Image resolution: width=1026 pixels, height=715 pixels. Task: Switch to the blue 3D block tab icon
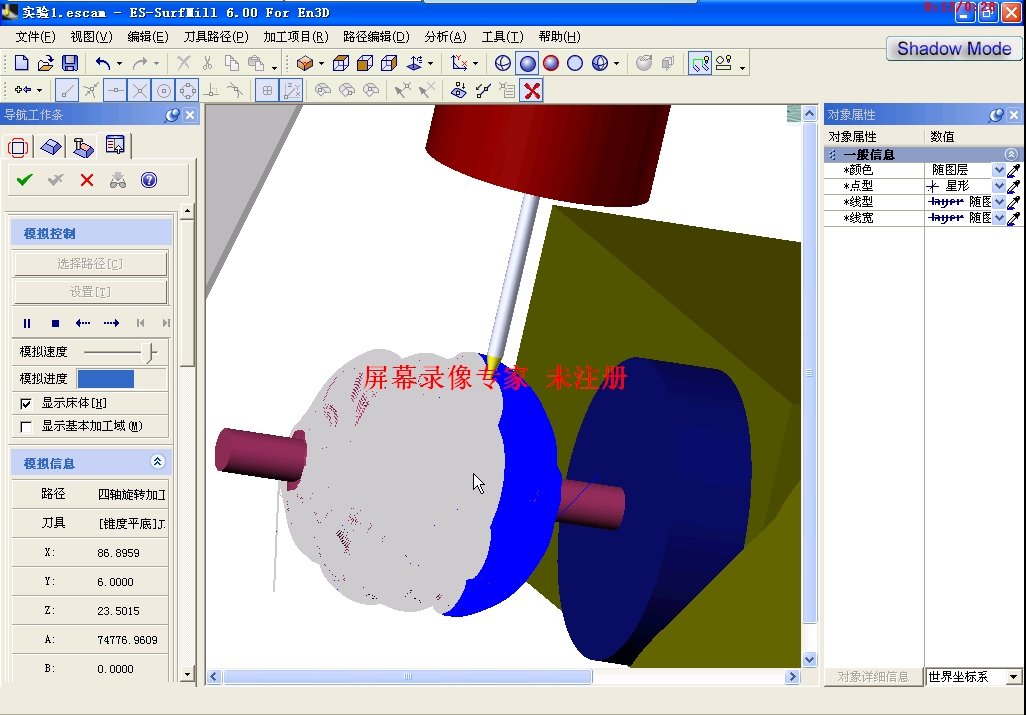[51, 147]
